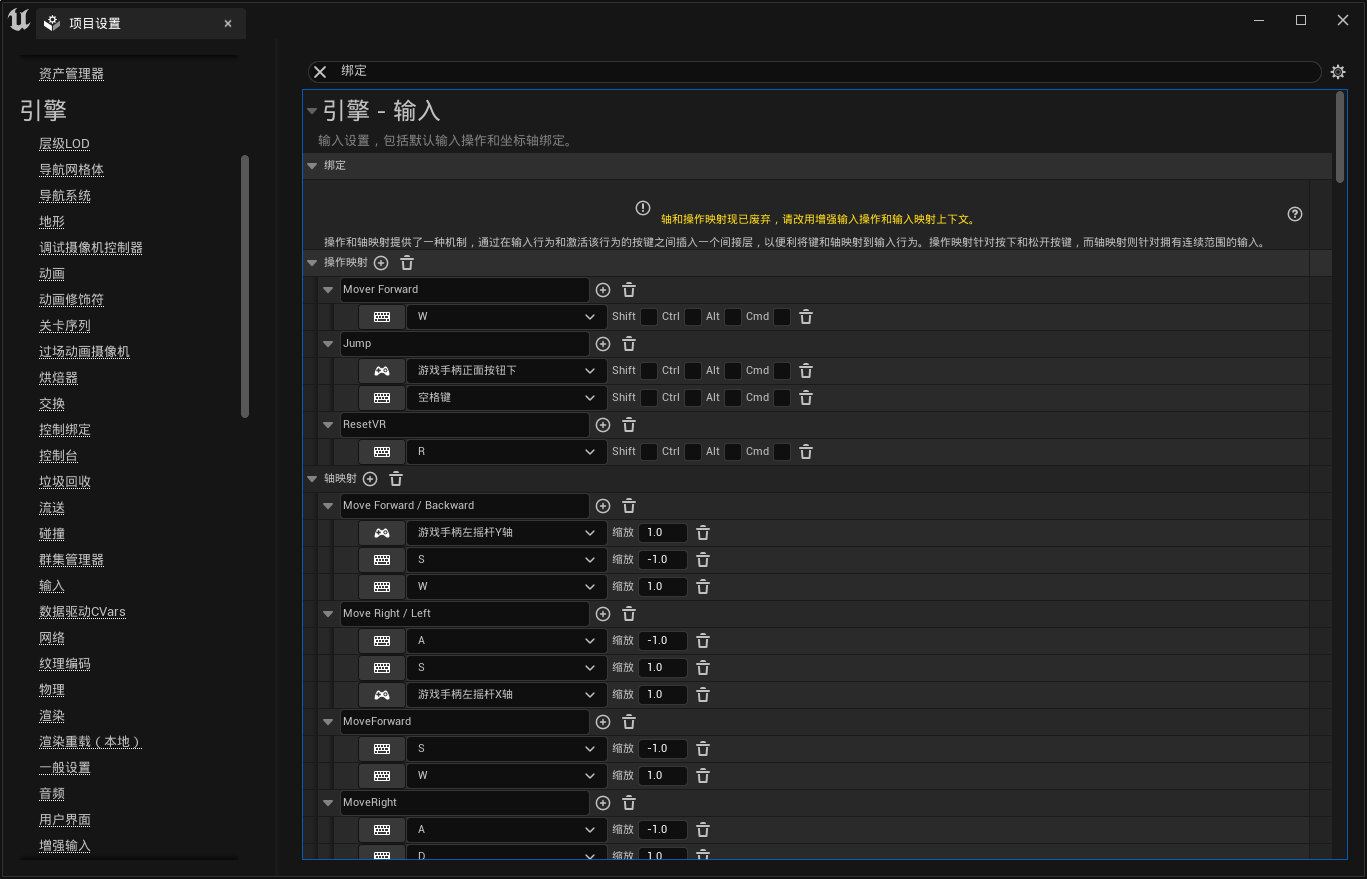Clear the search text with the X icon
The image size is (1367, 879).
pyautogui.click(x=320, y=72)
